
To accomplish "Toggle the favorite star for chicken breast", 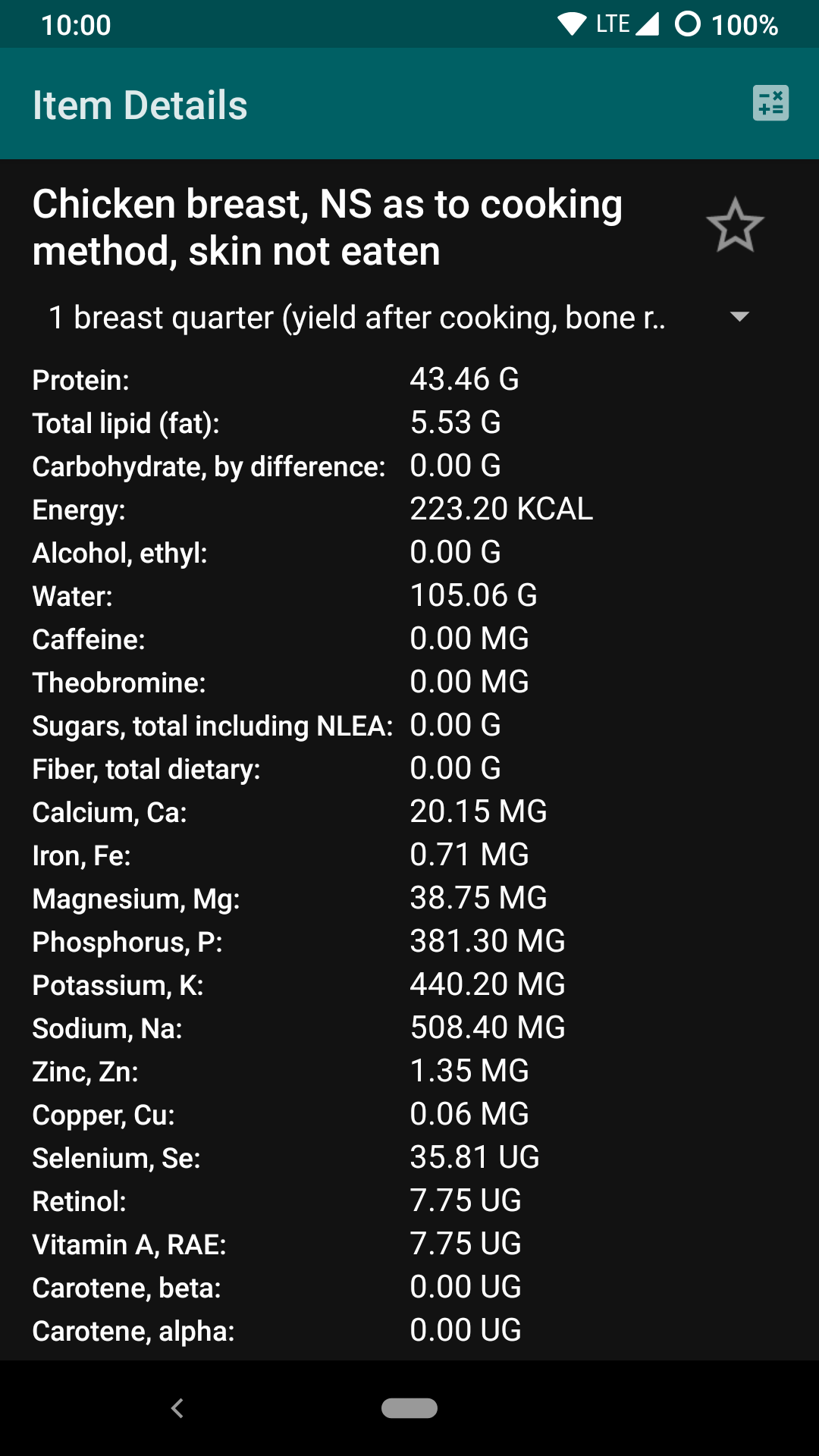I will tap(734, 226).
